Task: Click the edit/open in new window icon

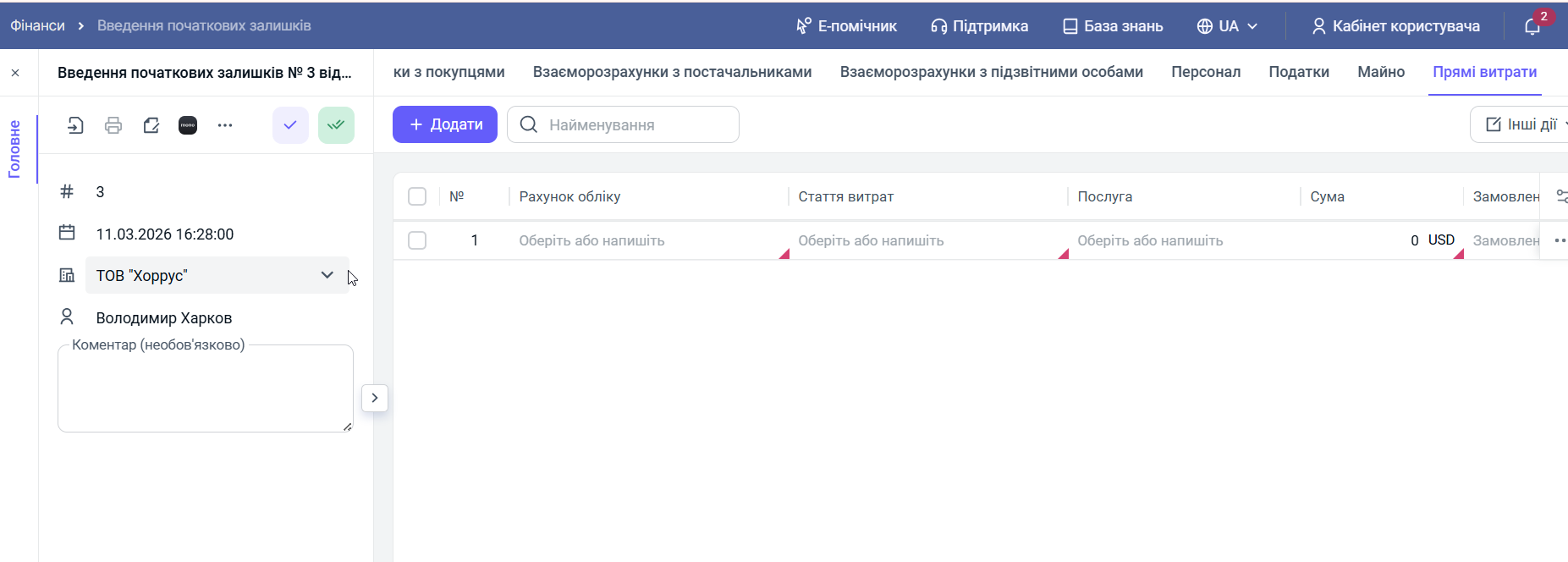Action: (x=151, y=125)
